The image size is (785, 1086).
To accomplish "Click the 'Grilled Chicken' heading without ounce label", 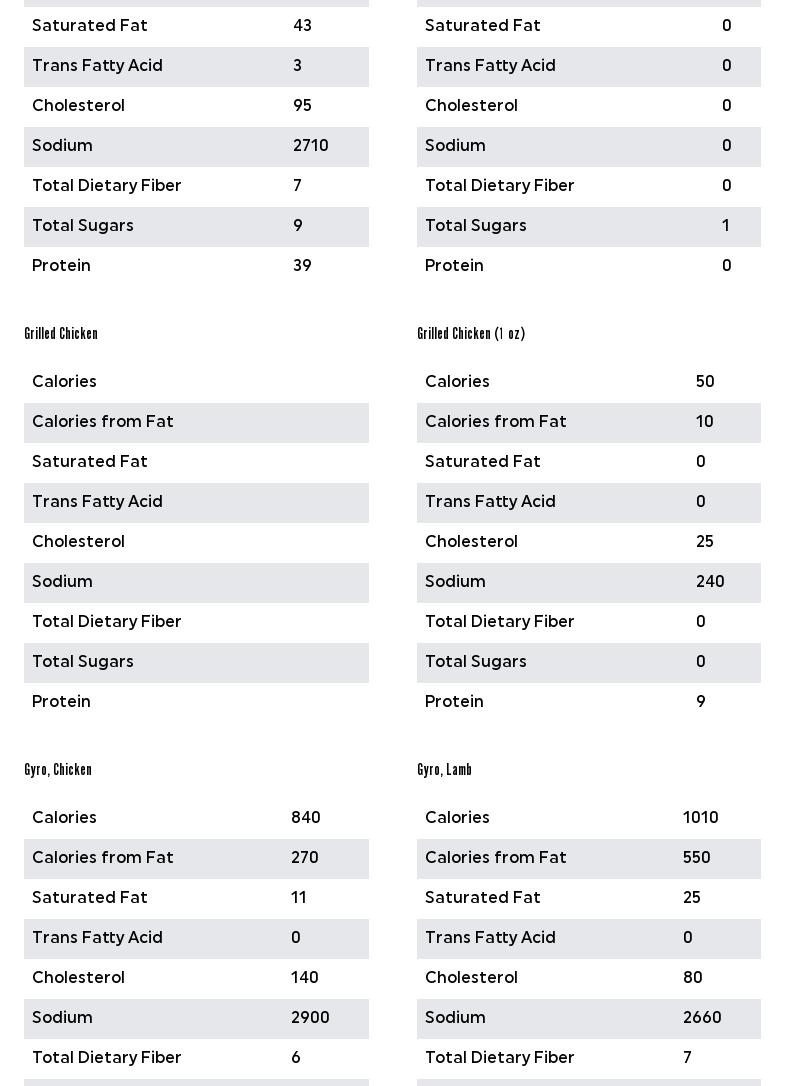I will click(x=61, y=334).
